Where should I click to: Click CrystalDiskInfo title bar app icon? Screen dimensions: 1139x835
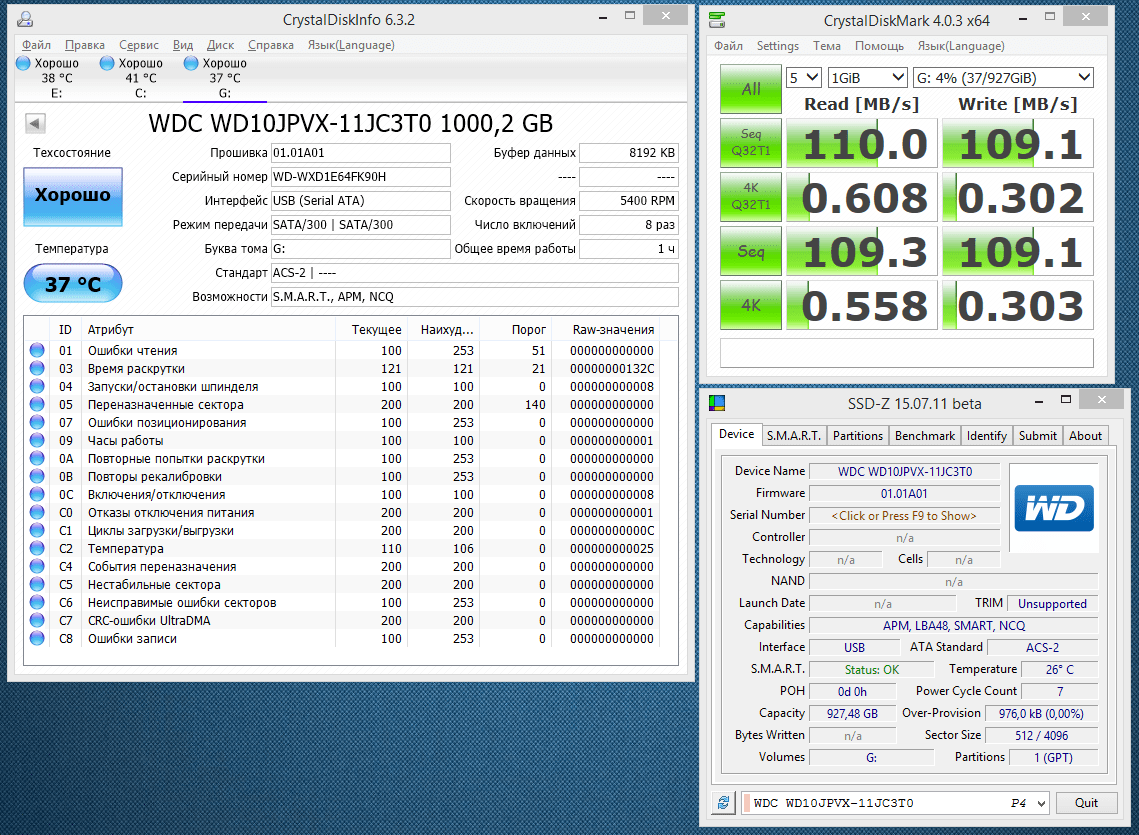24,20
